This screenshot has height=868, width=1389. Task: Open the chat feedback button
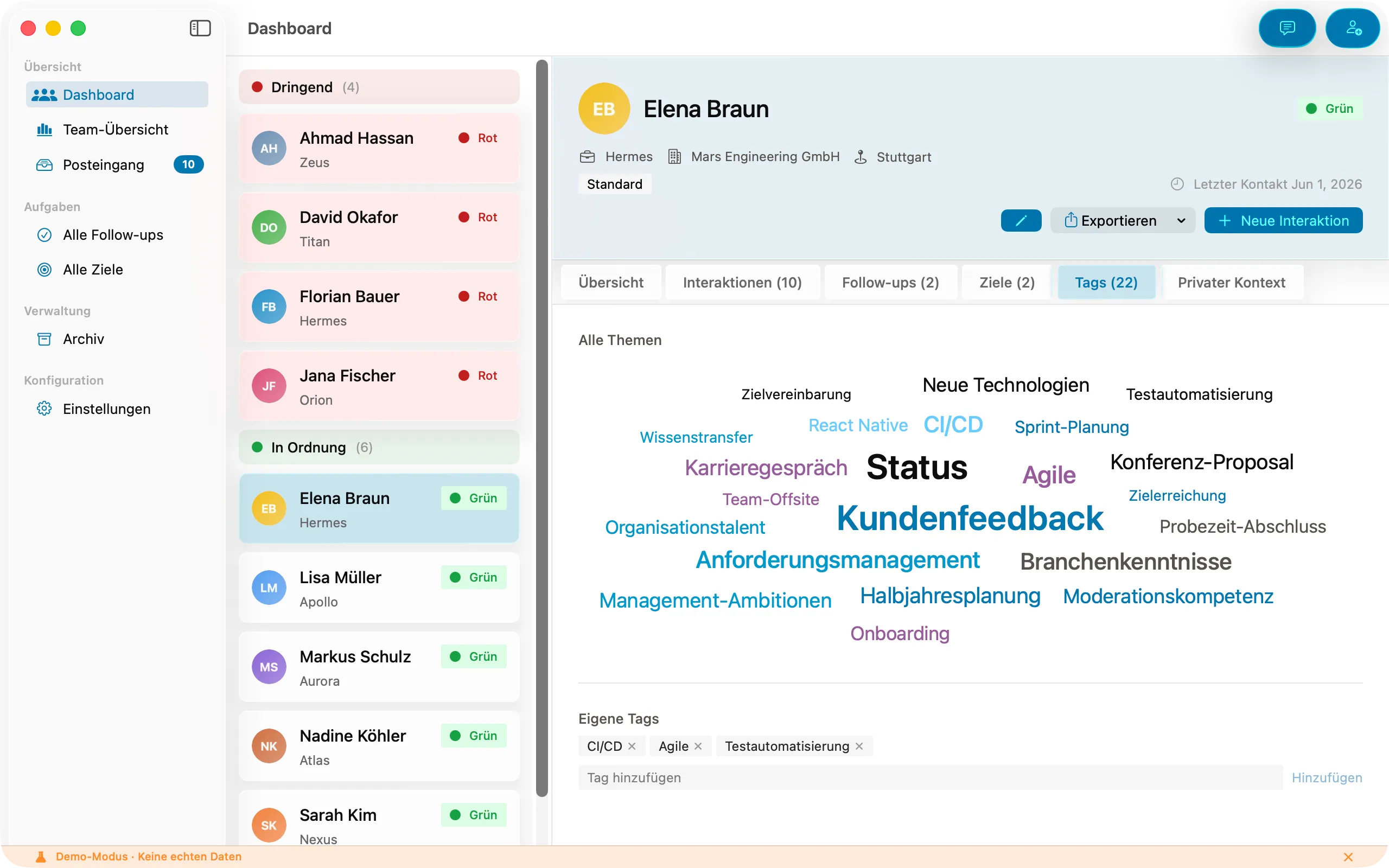point(1287,28)
